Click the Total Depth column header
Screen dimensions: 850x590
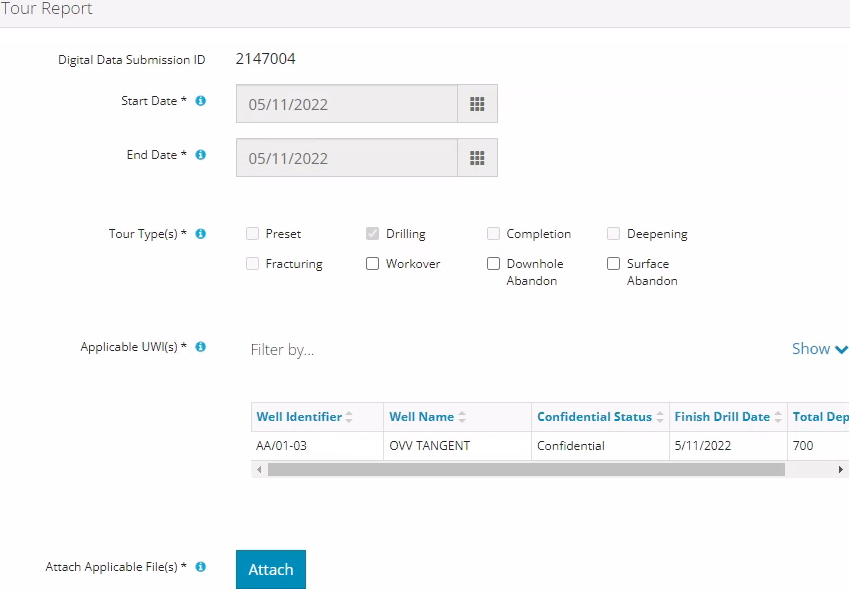[x=820, y=417]
